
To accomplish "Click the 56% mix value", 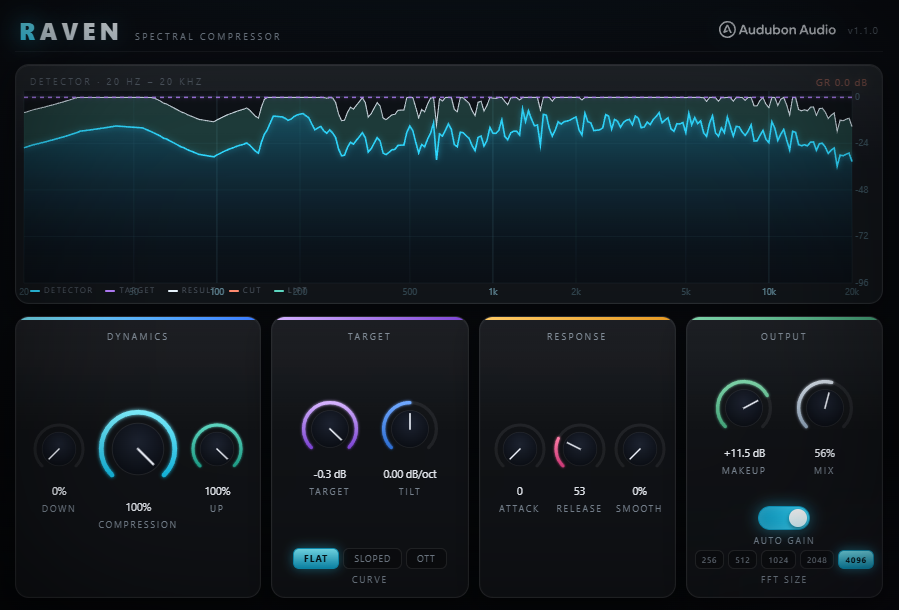I will 824,453.
